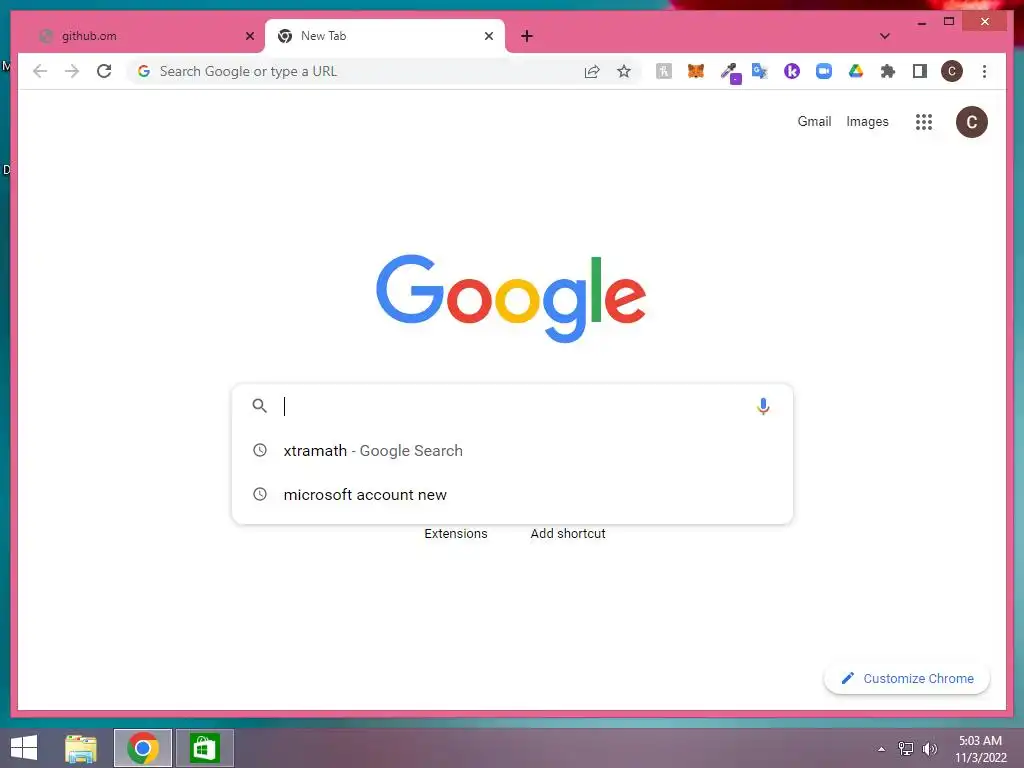The width and height of the screenshot is (1024, 768).
Task: Go back to previous page
Action: [x=40, y=71]
